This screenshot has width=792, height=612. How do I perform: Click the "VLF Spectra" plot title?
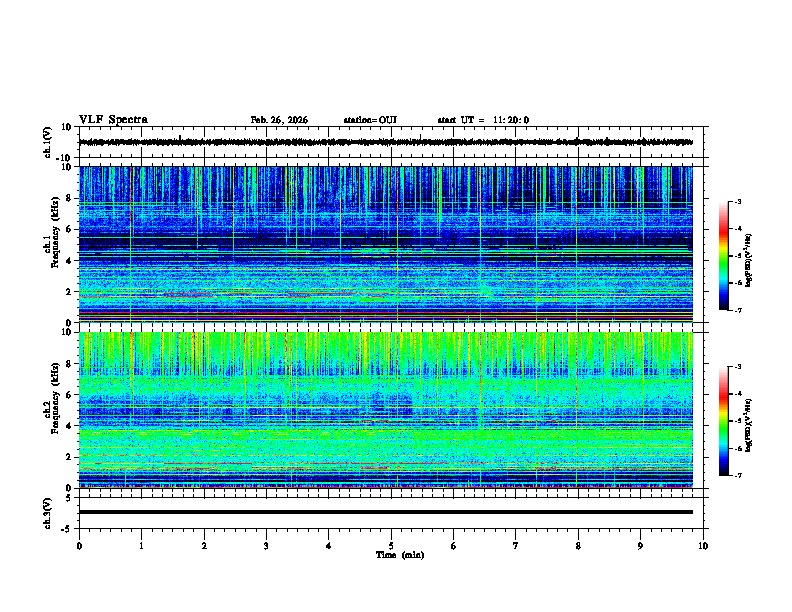[x=113, y=120]
